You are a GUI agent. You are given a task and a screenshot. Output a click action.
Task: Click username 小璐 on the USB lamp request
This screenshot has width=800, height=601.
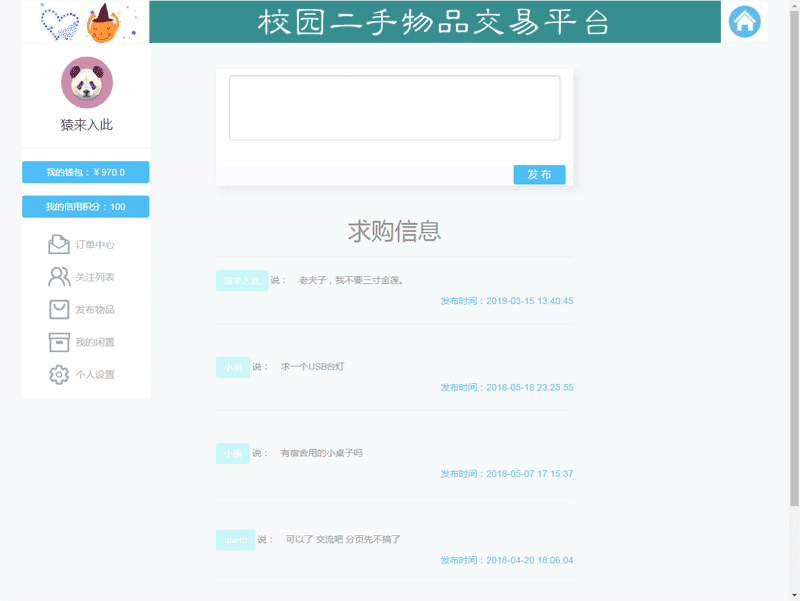233,367
